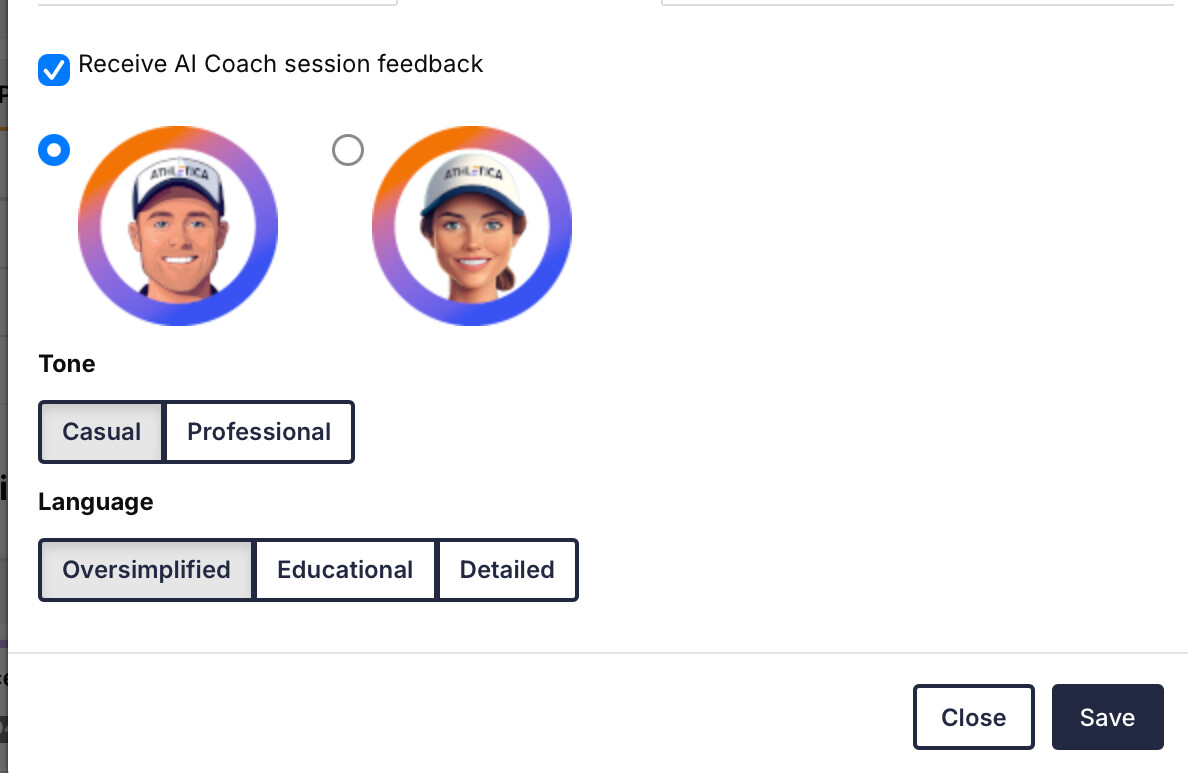Click the Tone section heading
1188x773 pixels.
67,364
